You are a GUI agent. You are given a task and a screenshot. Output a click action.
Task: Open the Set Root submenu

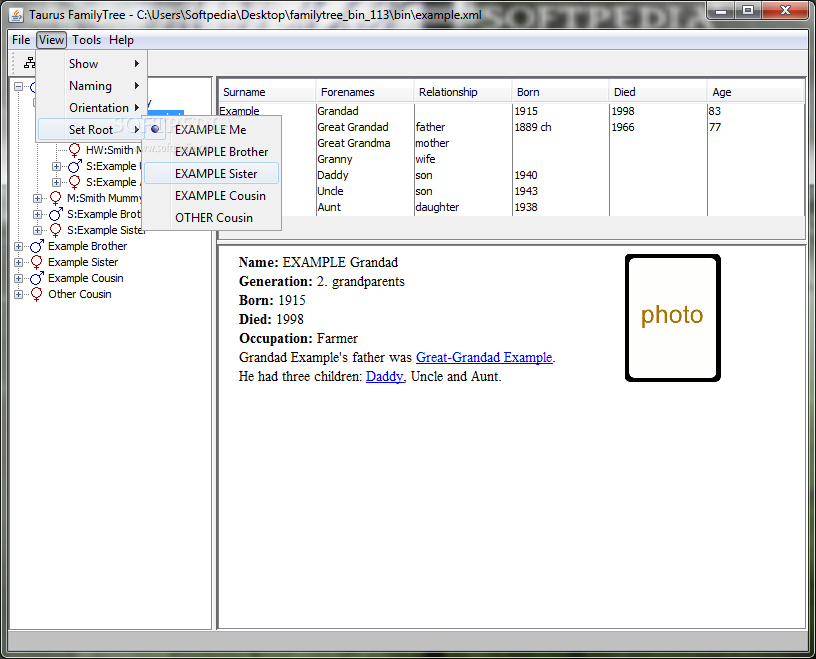click(x=92, y=130)
